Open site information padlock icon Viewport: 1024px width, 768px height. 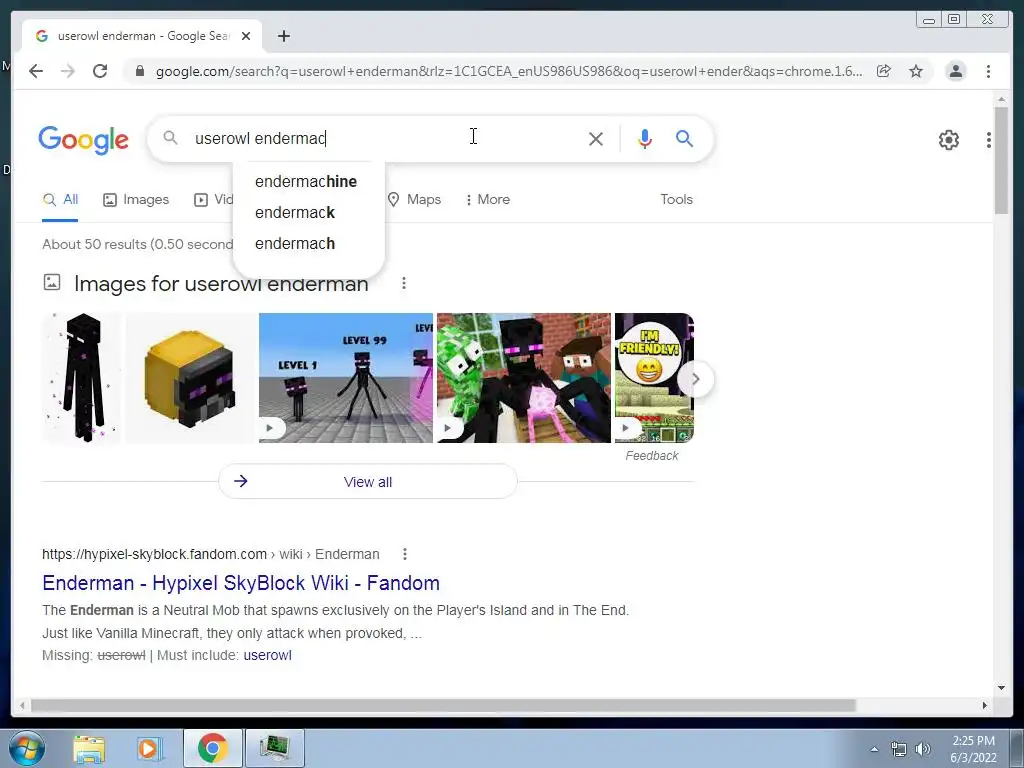[x=139, y=71]
